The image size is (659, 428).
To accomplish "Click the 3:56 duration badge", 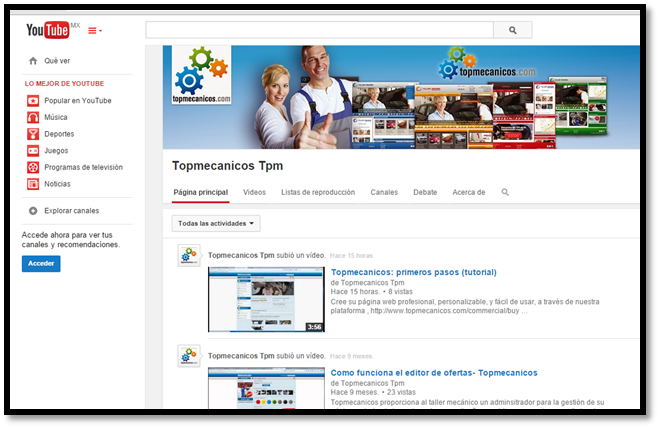I will point(314,327).
